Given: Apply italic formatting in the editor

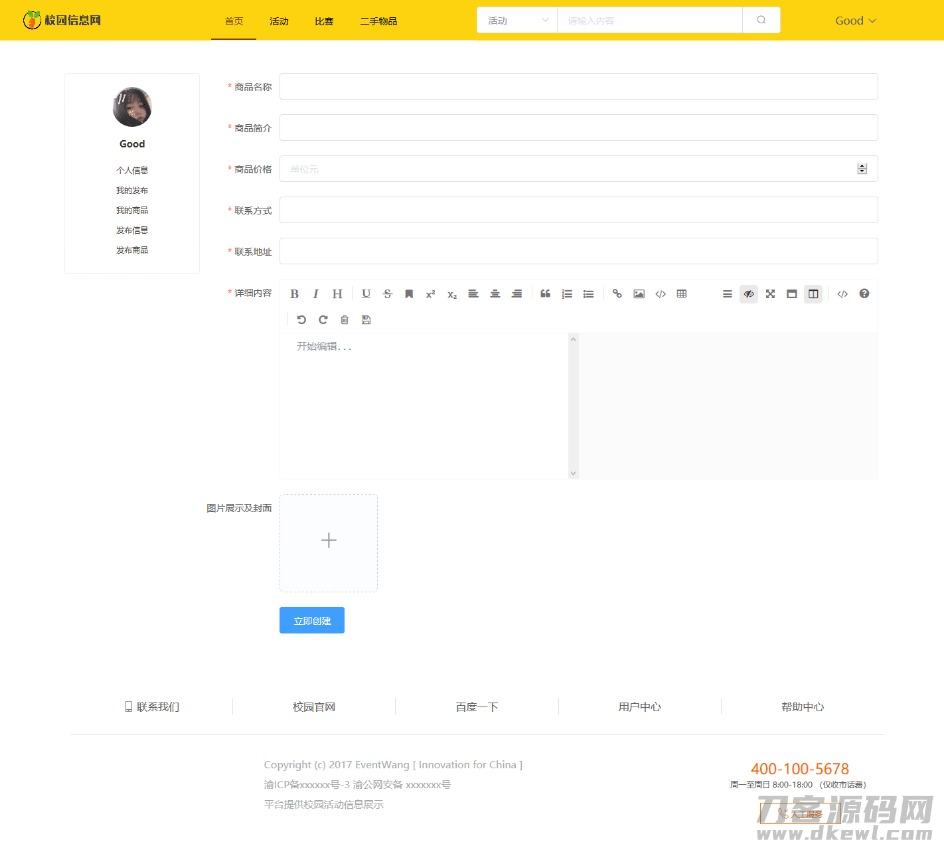Looking at the screenshot, I should (x=316, y=293).
